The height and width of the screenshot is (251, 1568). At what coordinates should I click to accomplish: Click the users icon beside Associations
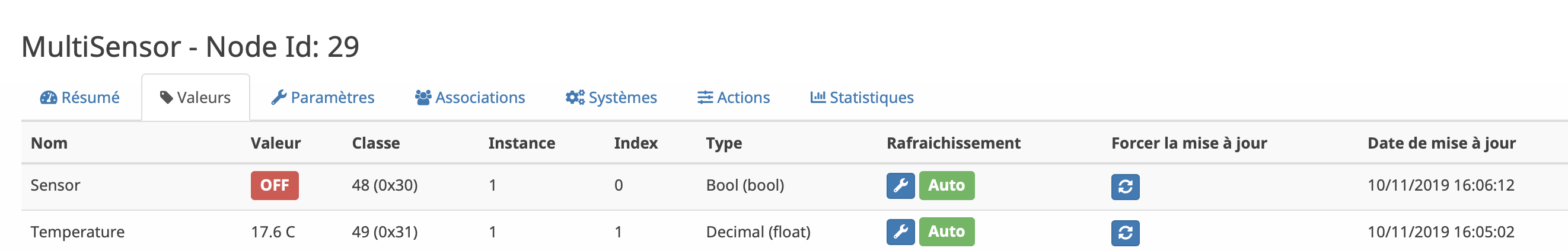pos(423,98)
